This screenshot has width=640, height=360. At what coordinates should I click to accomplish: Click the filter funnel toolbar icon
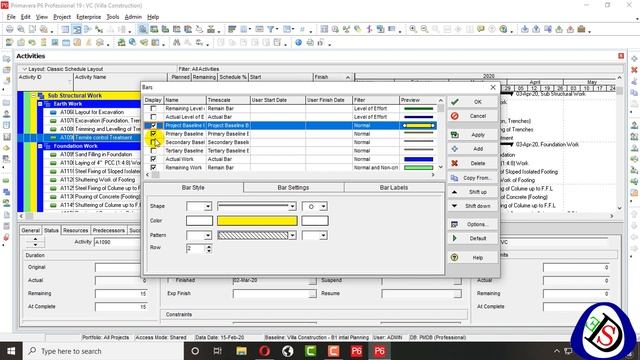pos(271,29)
